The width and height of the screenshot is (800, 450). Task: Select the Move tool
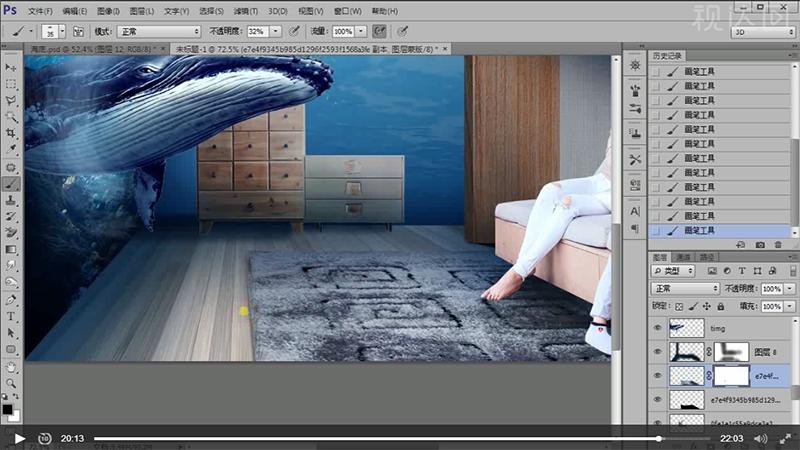click(x=11, y=66)
